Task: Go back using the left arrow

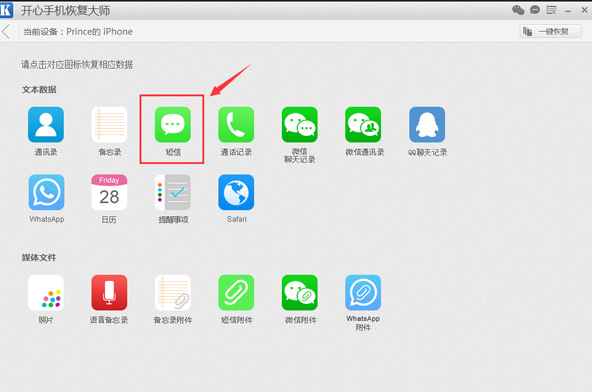Action: pyautogui.click(x=6, y=31)
